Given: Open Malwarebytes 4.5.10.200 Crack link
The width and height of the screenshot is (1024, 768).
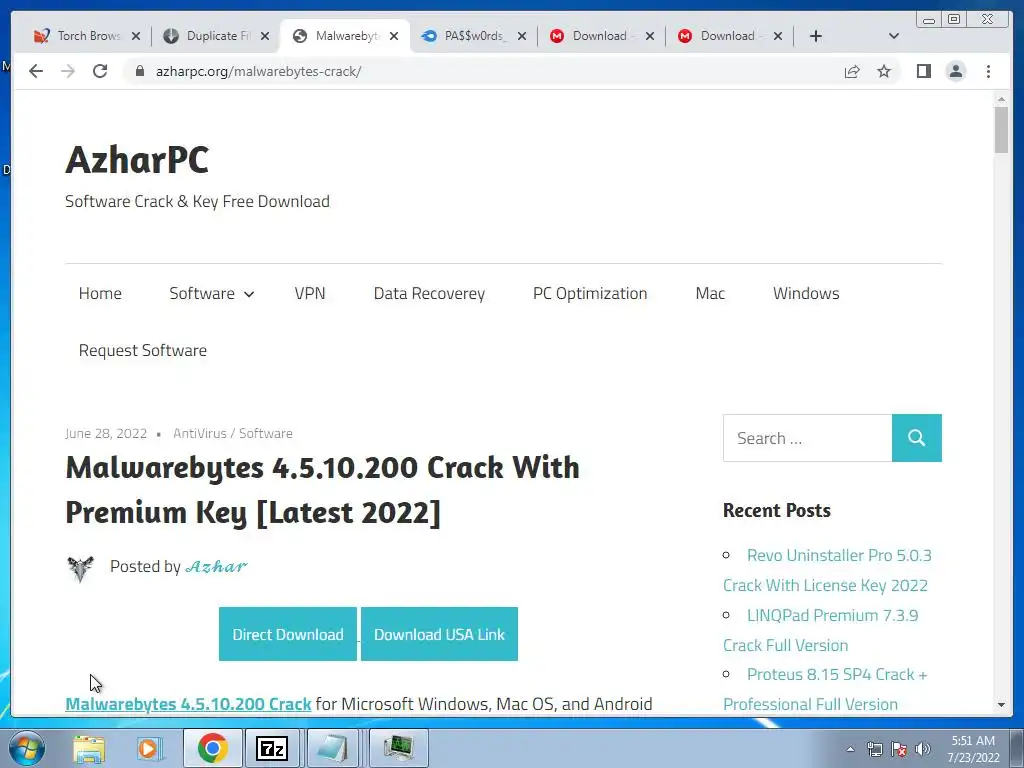Looking at the screenshot, I should click(x=188, y=704).
